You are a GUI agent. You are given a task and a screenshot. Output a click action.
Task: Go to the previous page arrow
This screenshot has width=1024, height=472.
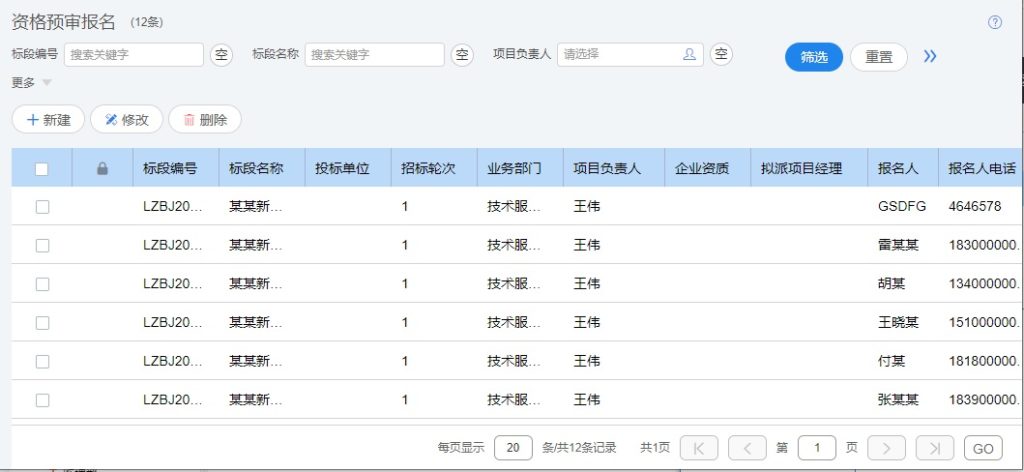click(x=747, y=448)
